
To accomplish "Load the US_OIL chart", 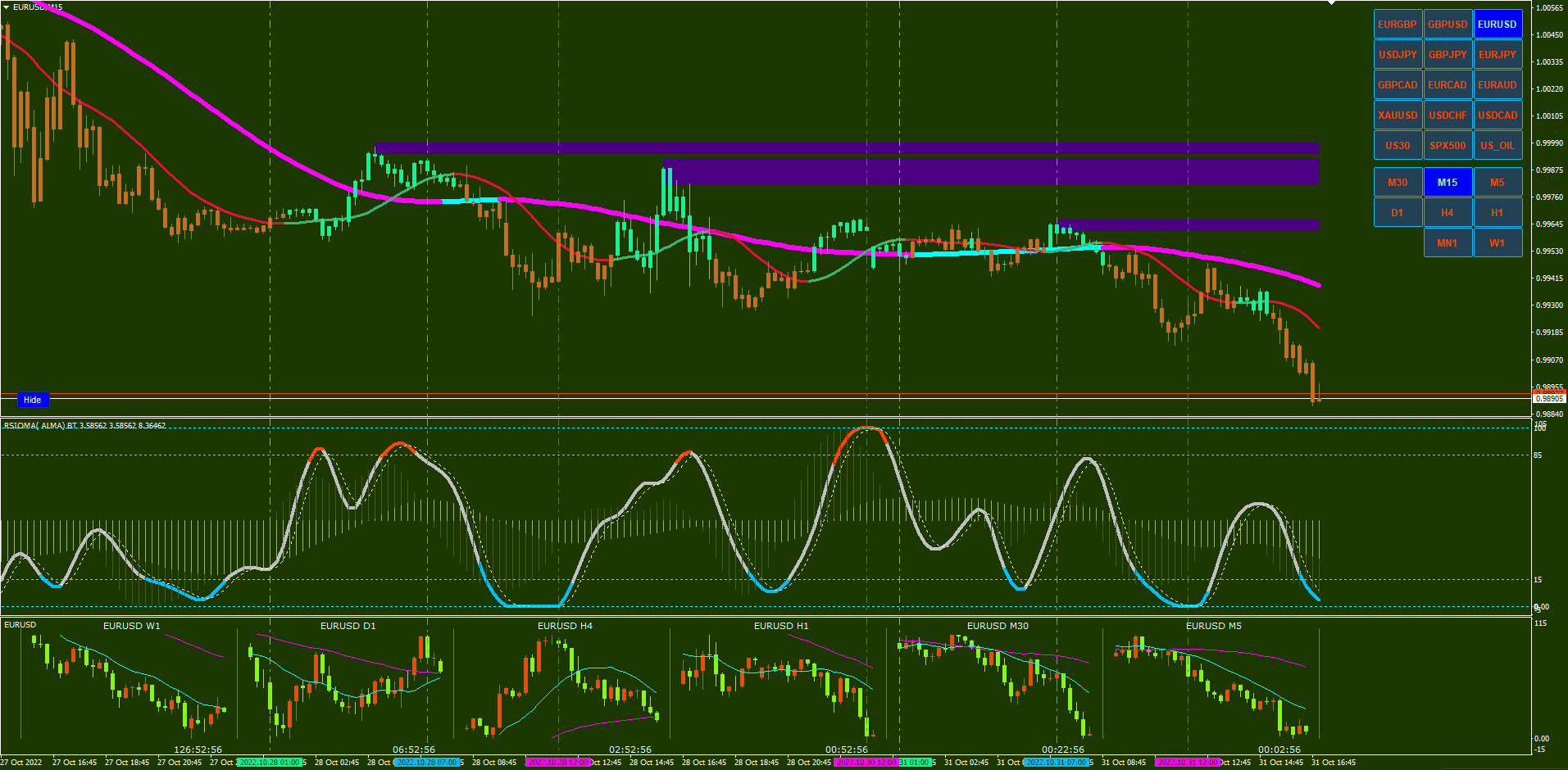I will coord(1498,145).
